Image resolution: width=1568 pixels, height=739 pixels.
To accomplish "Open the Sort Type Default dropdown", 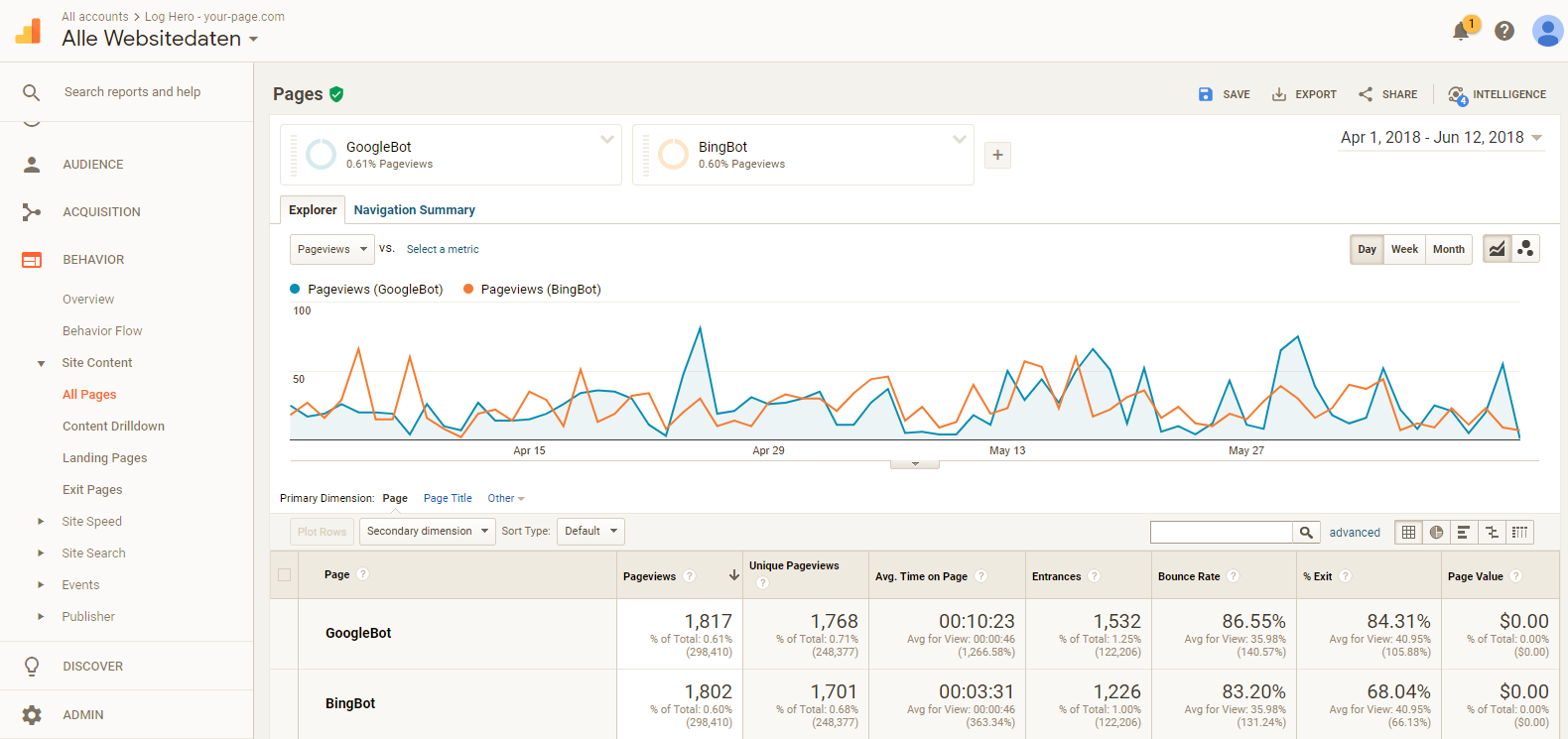I will pos(590,532).
